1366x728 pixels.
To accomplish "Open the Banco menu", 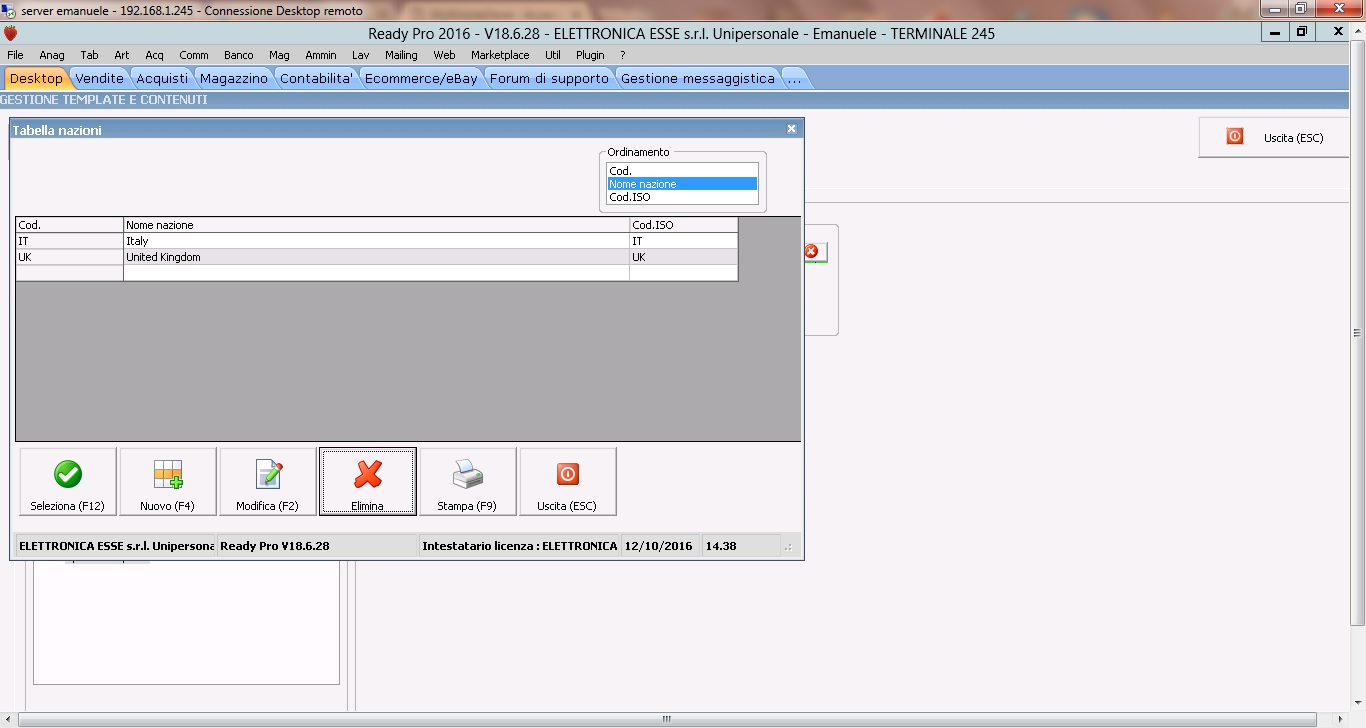I will pyautogui.click(x=239, y=55).
